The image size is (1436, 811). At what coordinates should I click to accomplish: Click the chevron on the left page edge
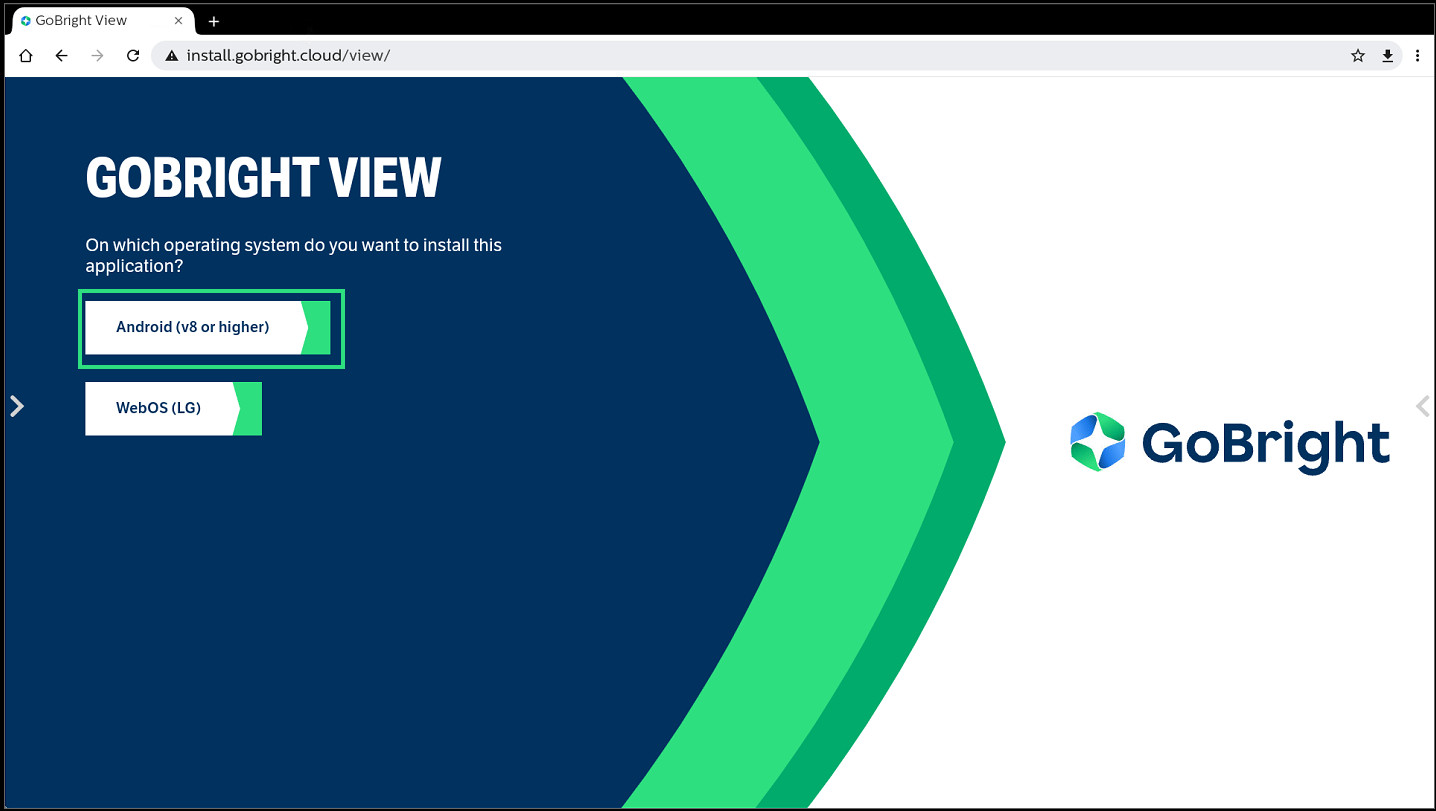tap(16, 406)
